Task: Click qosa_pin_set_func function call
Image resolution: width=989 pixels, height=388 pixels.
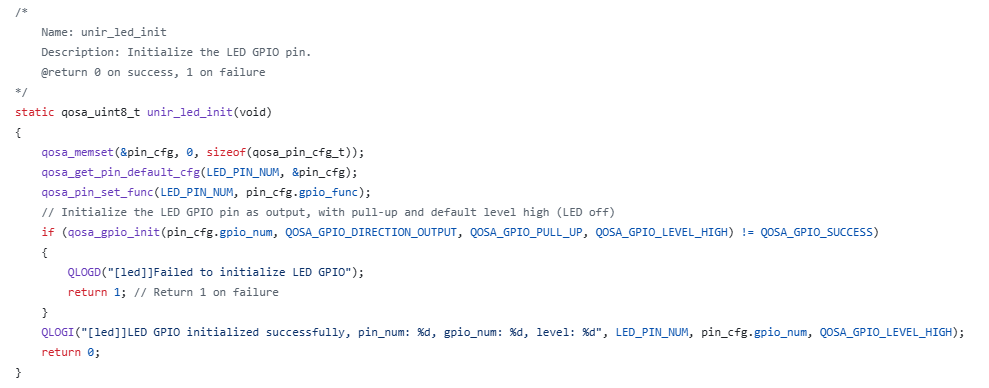Action: 97,192
